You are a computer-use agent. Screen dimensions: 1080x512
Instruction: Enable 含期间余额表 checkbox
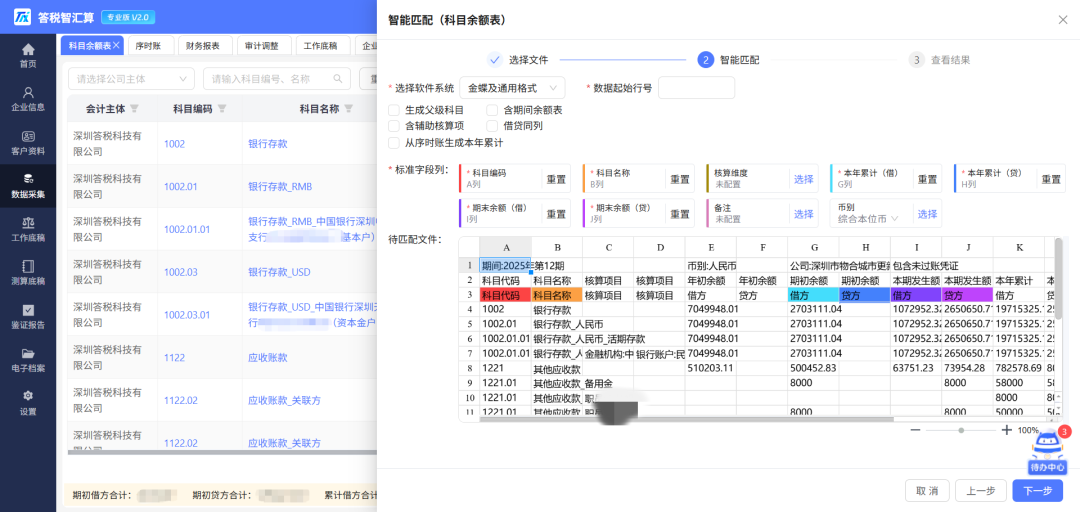[x=492, y=110]
